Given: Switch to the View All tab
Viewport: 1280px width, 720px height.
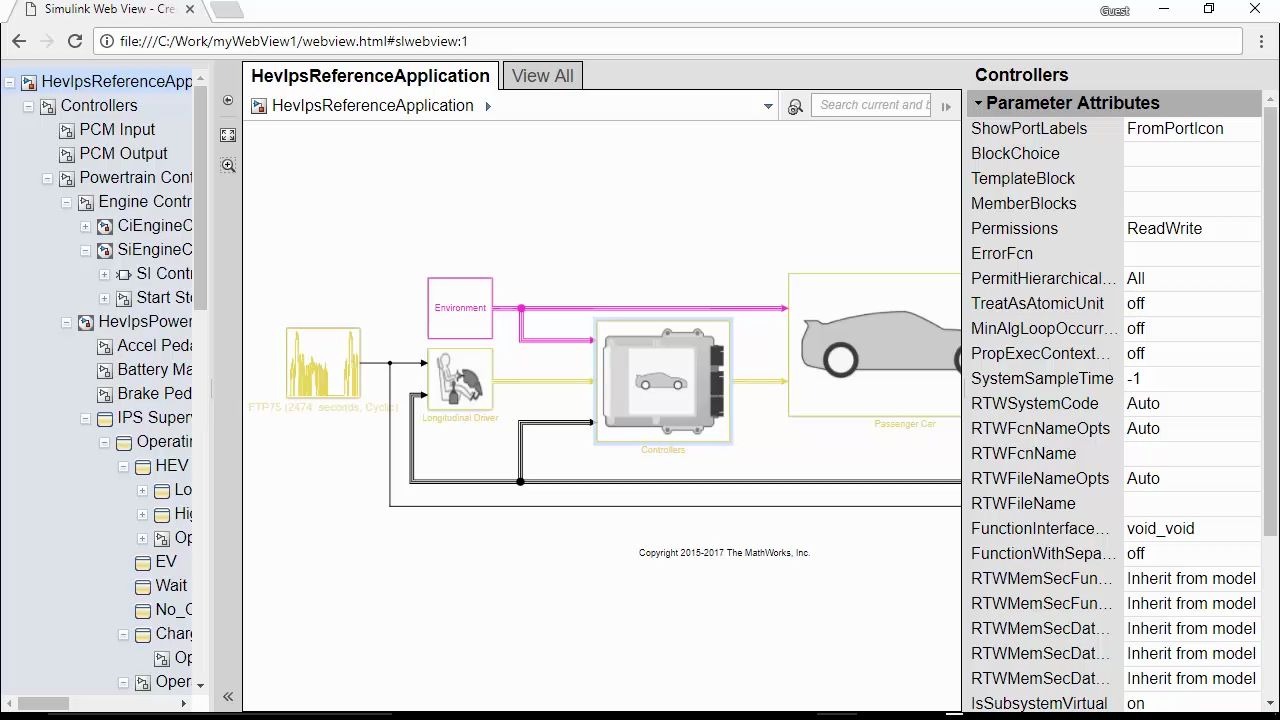Looking at the screenshot, I should pos(543,76).
